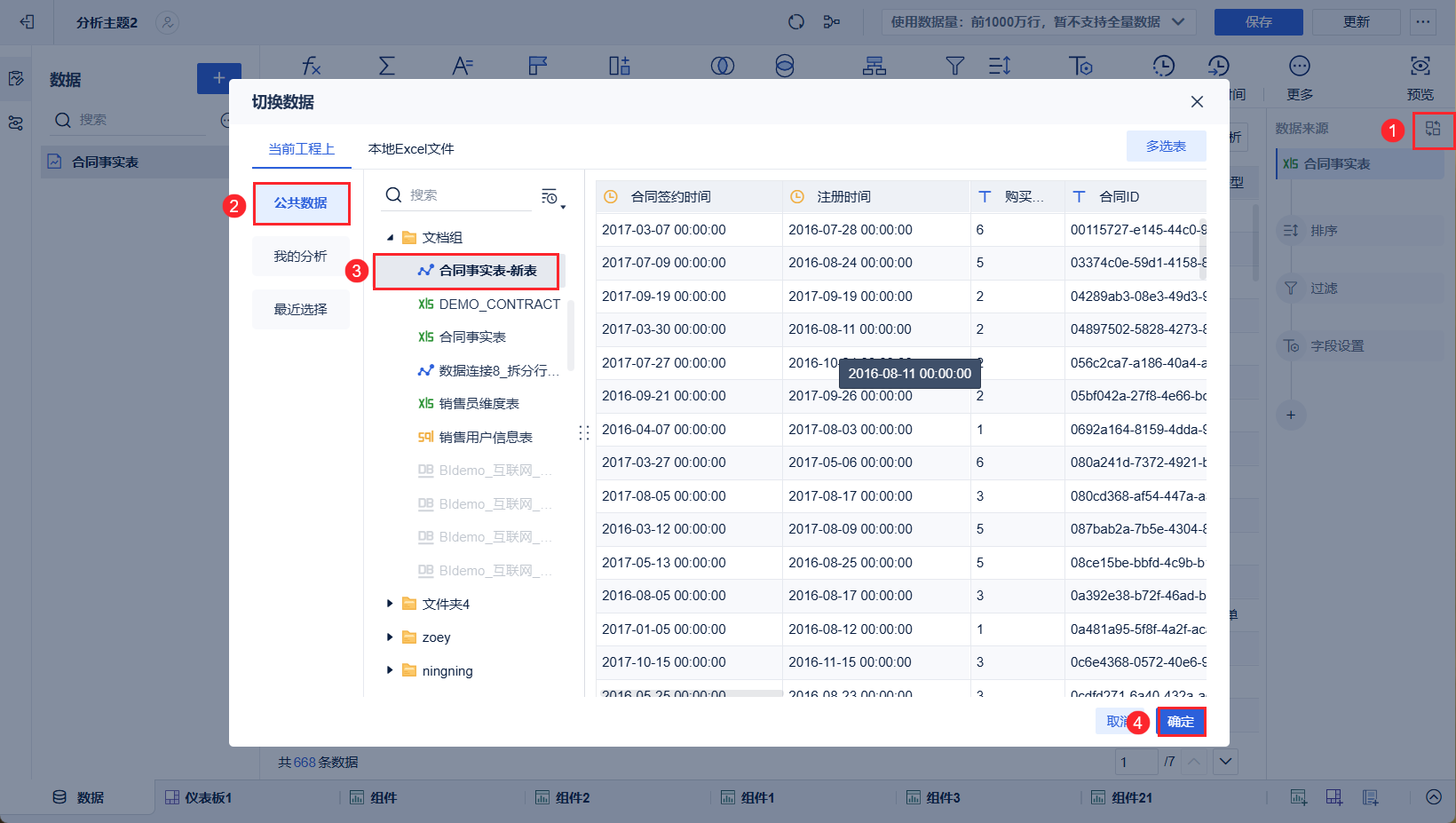This screenshot has height=823, width=1456.
Task: Click the sort tool in top toolbar
Action: (x=1000, y=66)
